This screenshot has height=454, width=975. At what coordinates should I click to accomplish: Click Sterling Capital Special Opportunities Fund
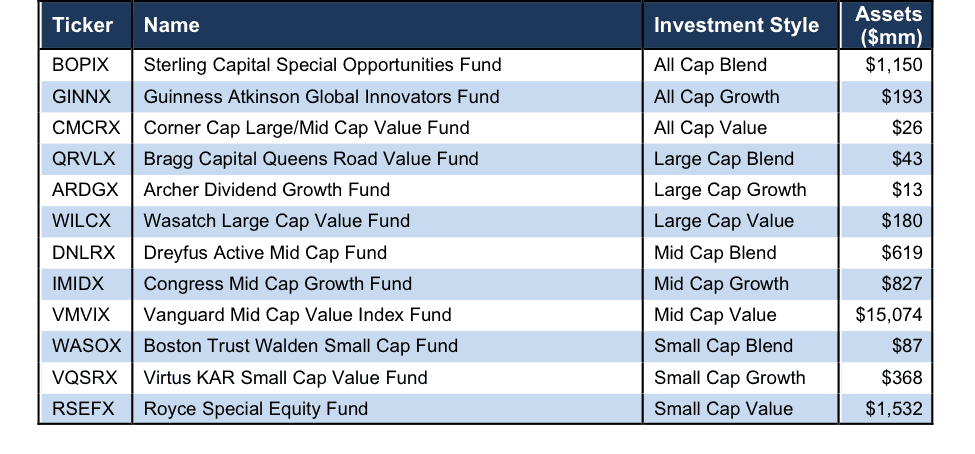(x=322, y=65)
